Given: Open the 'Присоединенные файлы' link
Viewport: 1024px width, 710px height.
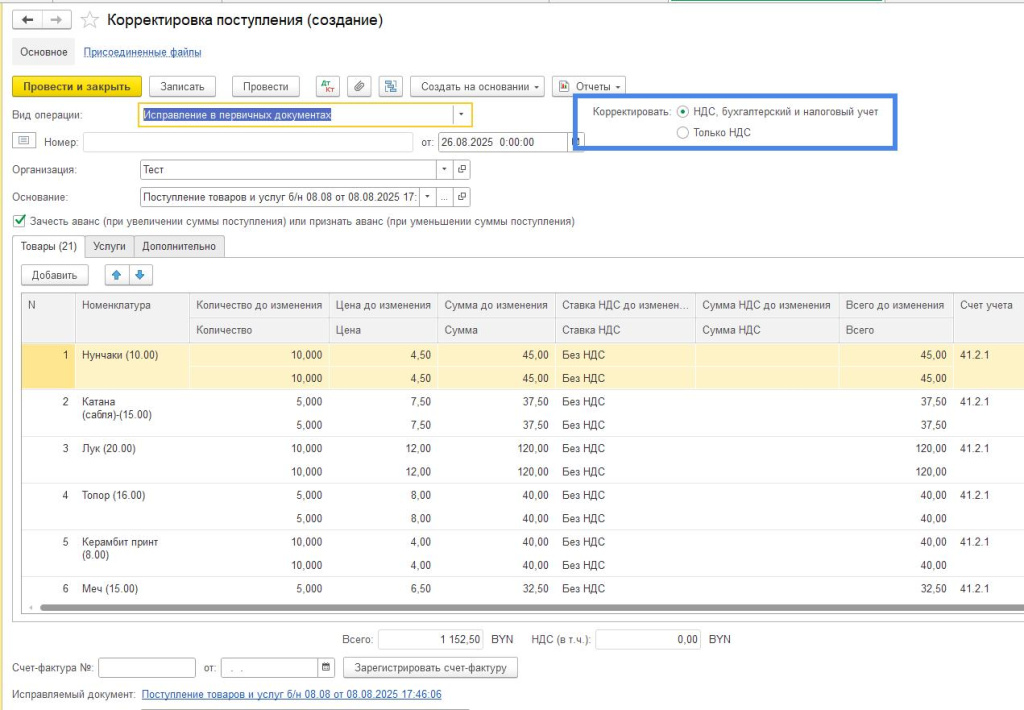Looking at the screenshot, I should click(x=142, y=52).
